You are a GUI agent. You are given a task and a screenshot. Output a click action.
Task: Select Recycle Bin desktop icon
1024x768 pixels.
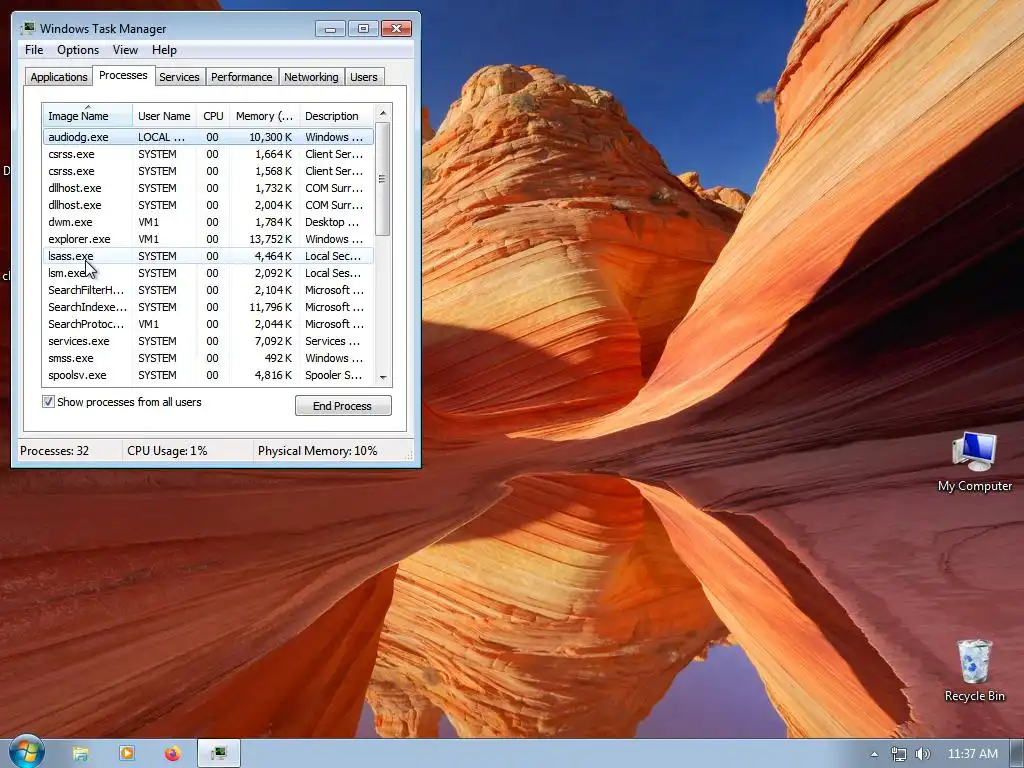(x=974, y=670)
